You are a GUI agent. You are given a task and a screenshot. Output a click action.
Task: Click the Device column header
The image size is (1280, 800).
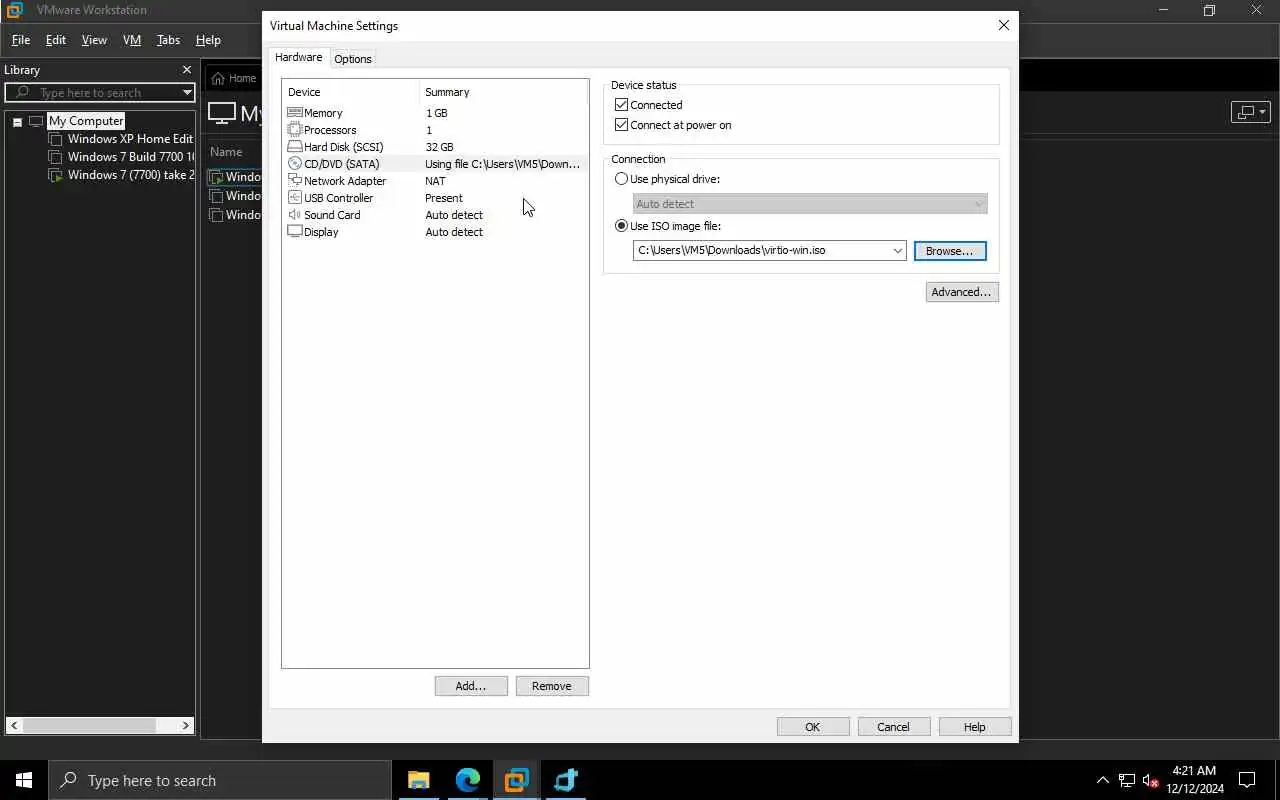pyautogui.click(x=350, y=92)
